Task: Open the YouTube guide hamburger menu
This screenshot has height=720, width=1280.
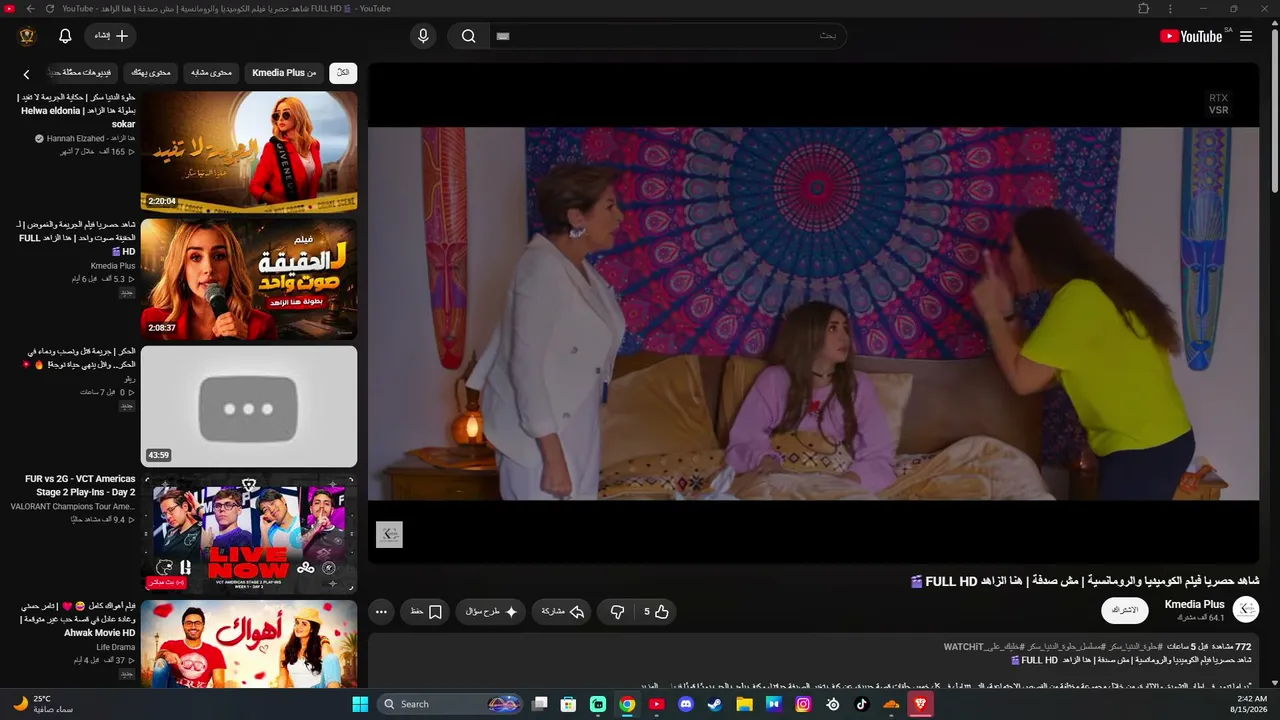Action: coord(1246,36)
